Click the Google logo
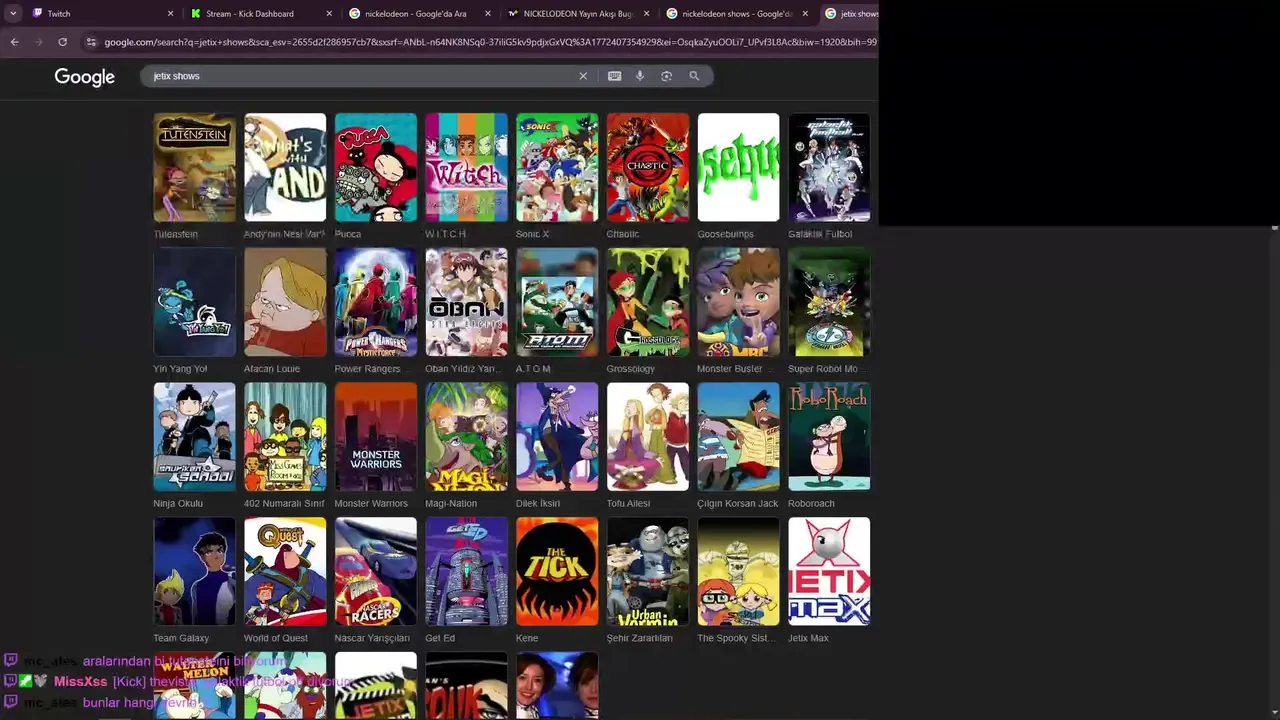This screenshot has width=1280, height=720. pos(85,77)
